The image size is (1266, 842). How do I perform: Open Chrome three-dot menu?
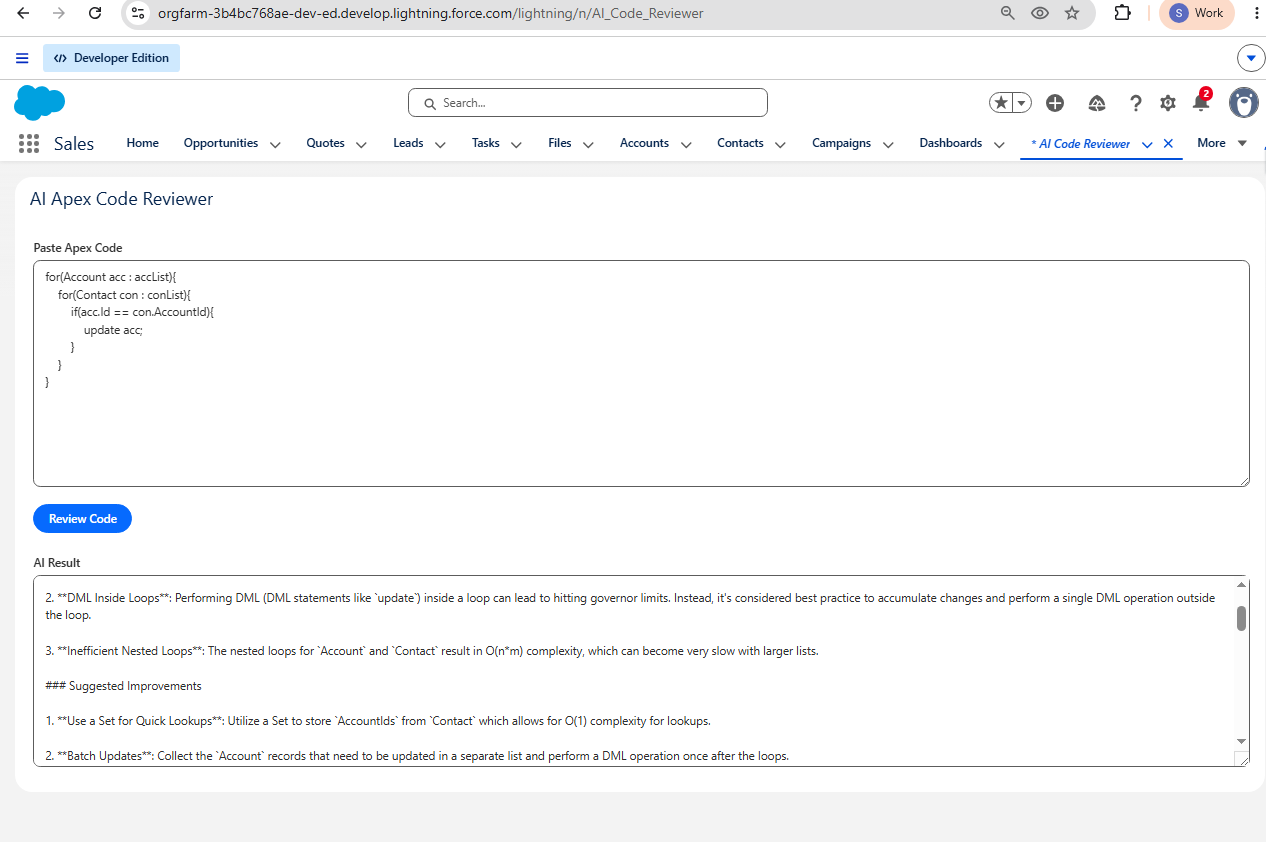coord(1256,13)
